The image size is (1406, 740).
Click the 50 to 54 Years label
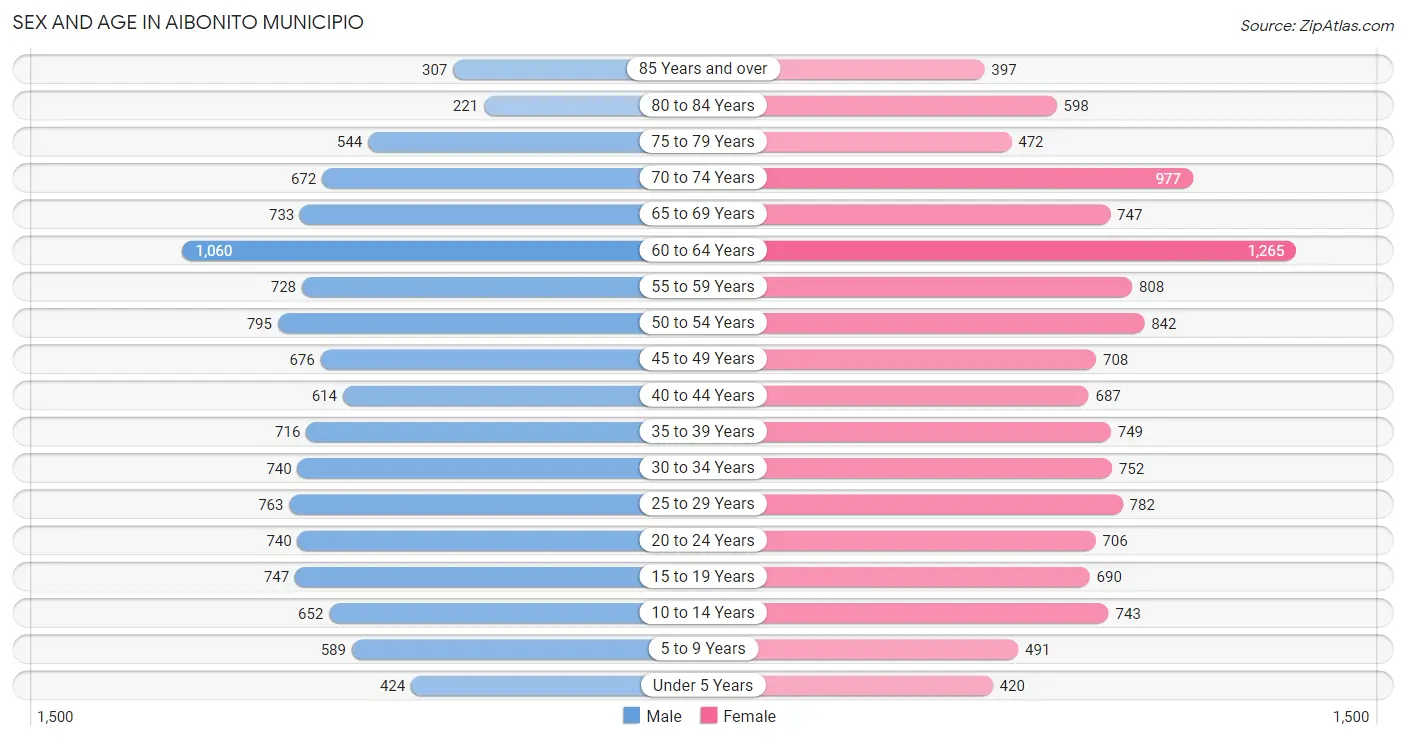703,323
